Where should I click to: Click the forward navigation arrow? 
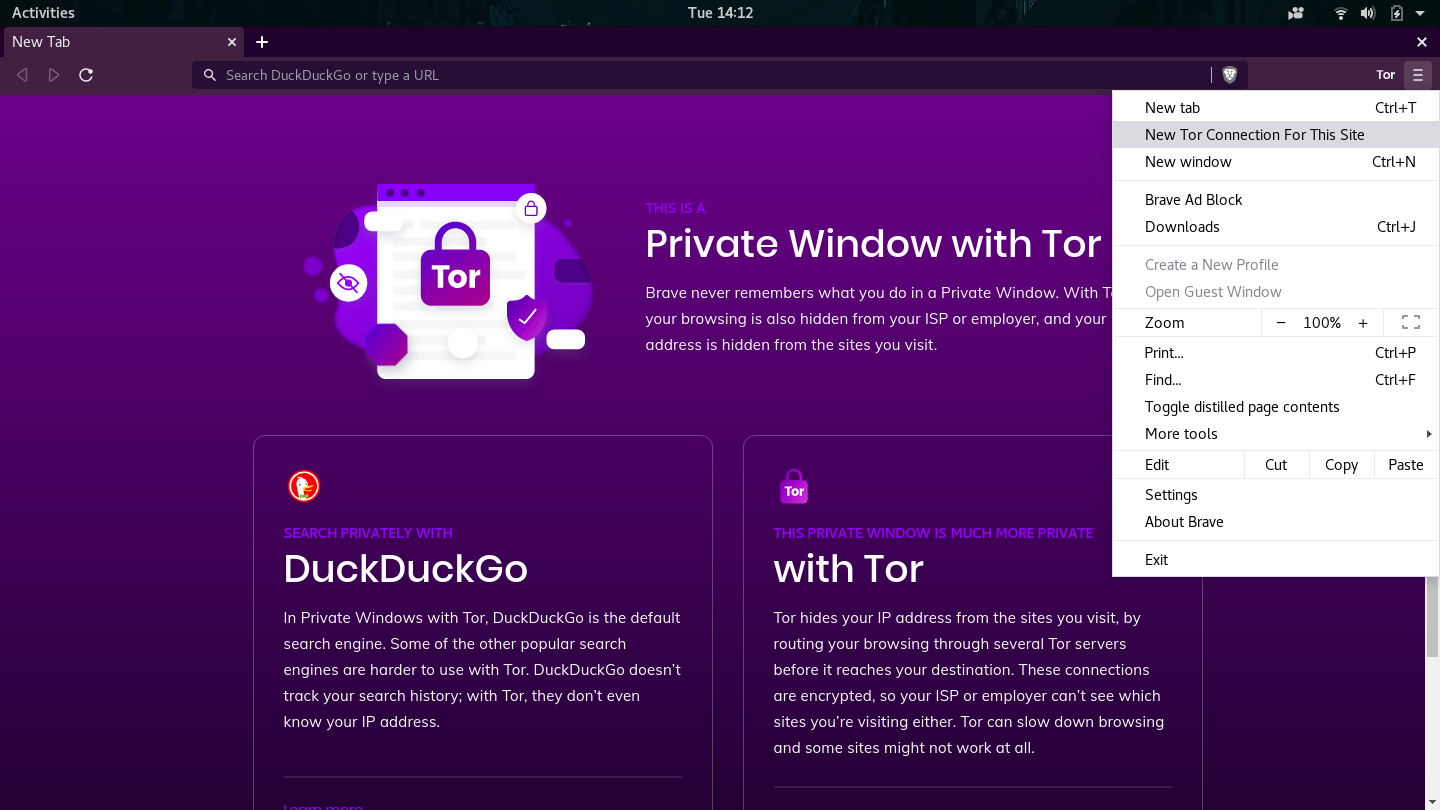[54, 74]
